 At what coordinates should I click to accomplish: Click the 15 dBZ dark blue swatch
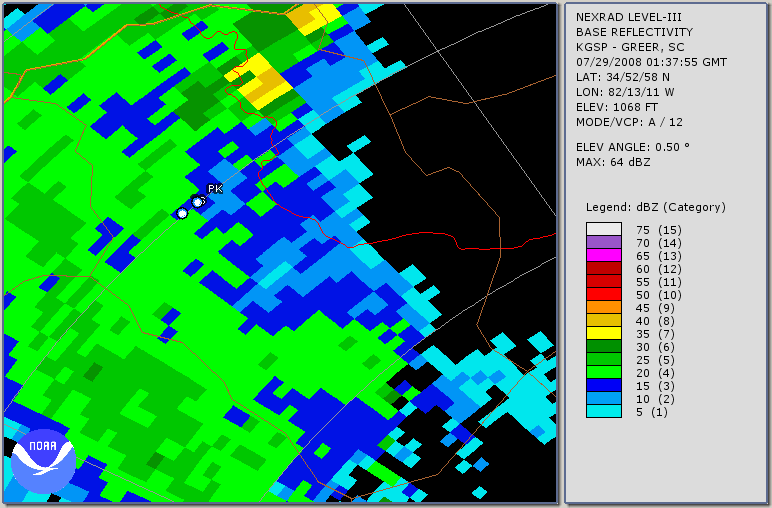[x=604, y=385]
